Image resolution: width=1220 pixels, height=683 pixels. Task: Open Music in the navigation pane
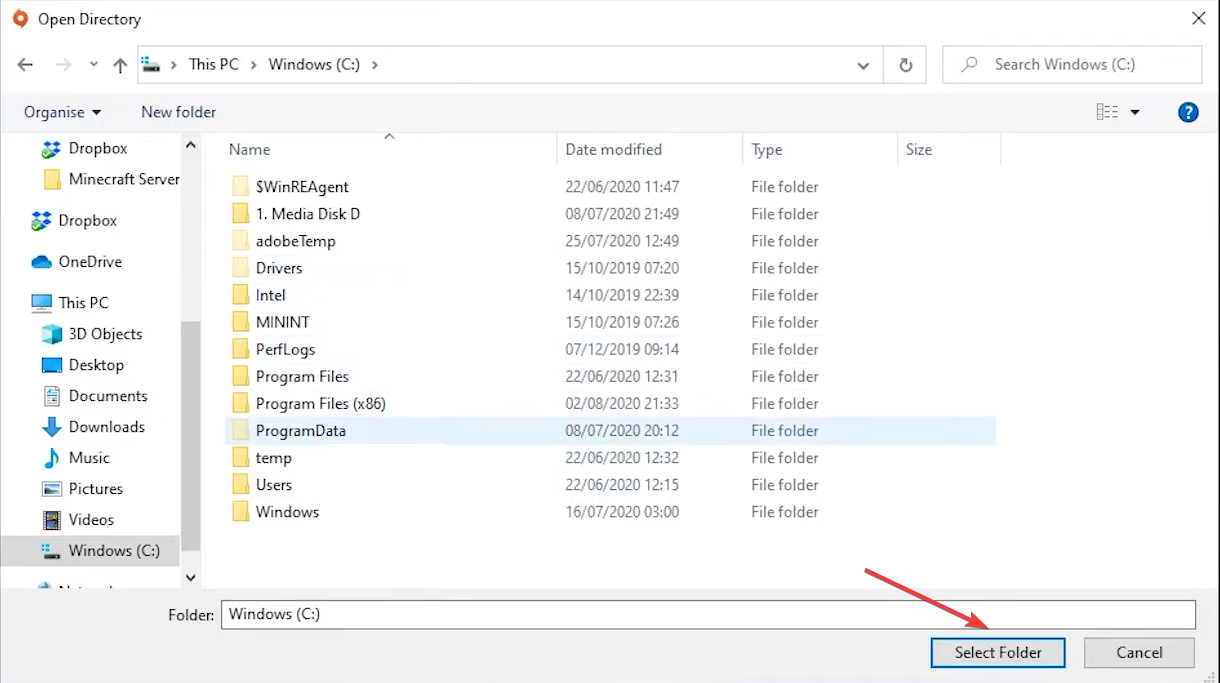click(x=89, y=457)
